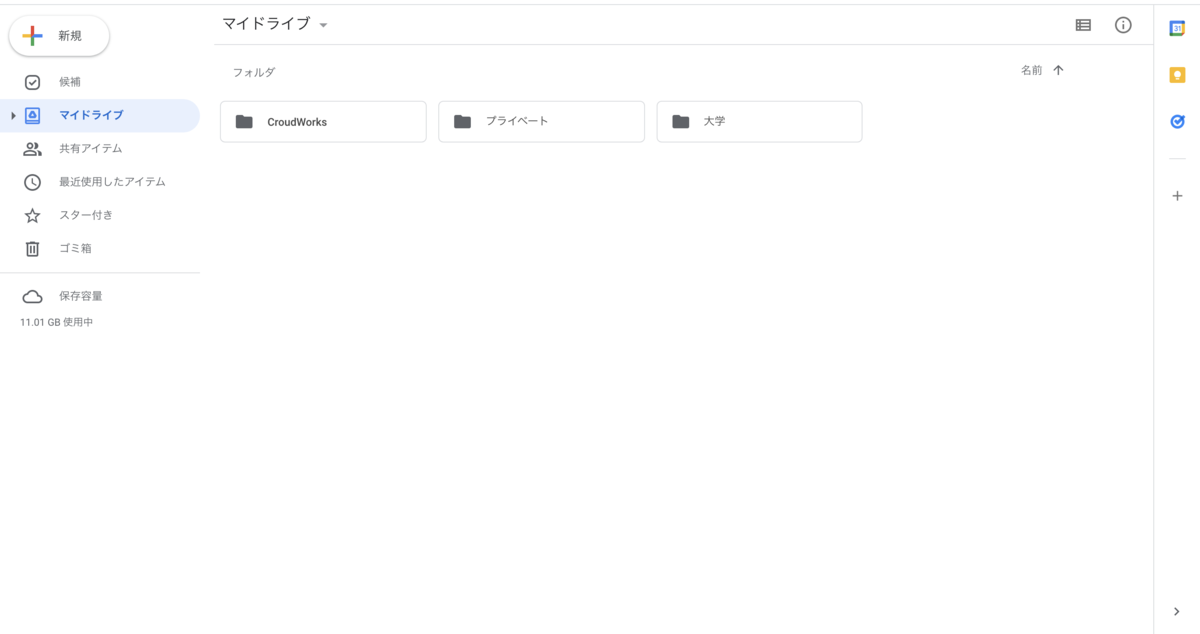Reverse the name sort order arrow

(1059, 70)
